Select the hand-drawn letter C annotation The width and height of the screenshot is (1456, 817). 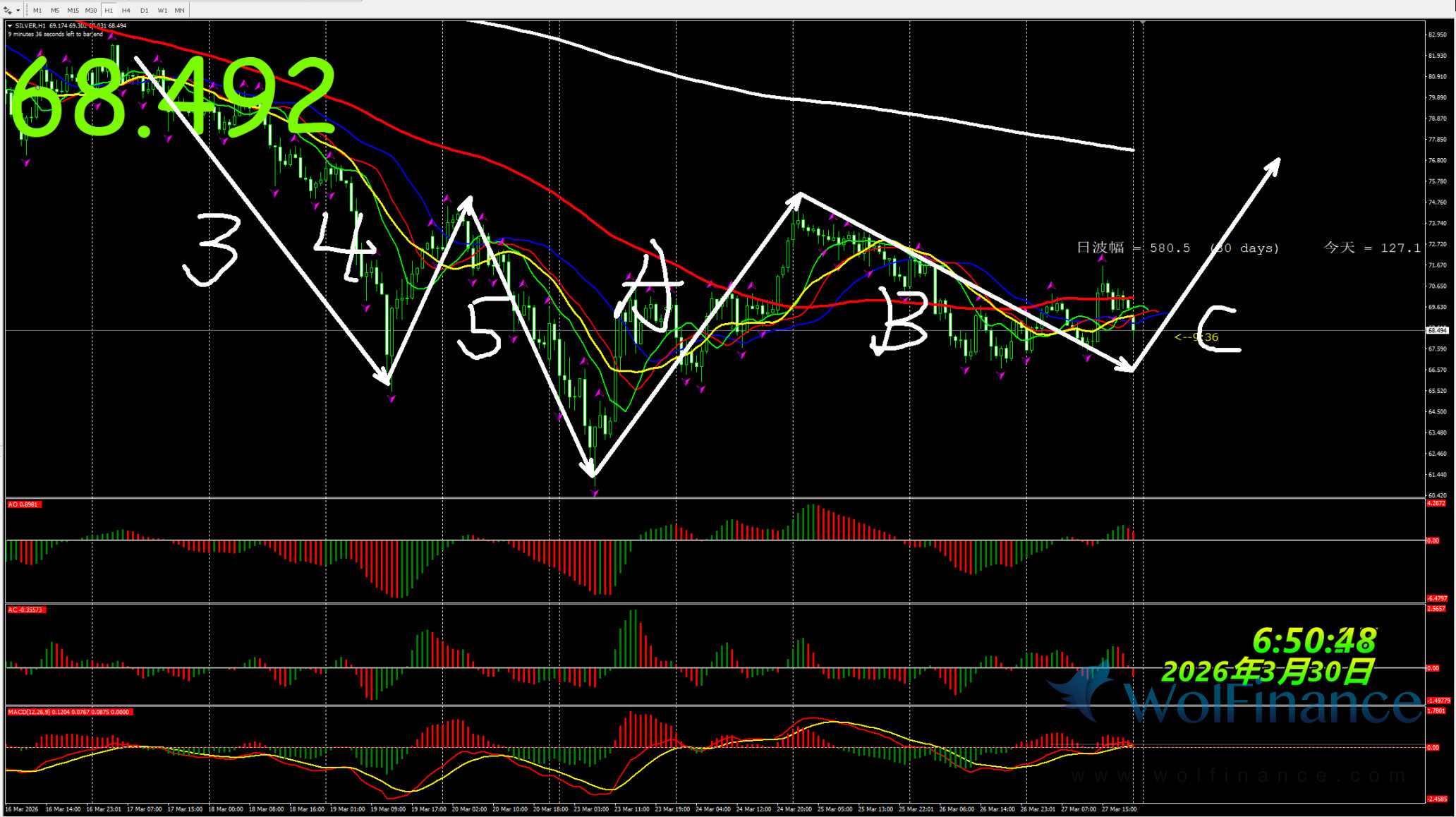pyautogui.click(x=1218, y=328)
